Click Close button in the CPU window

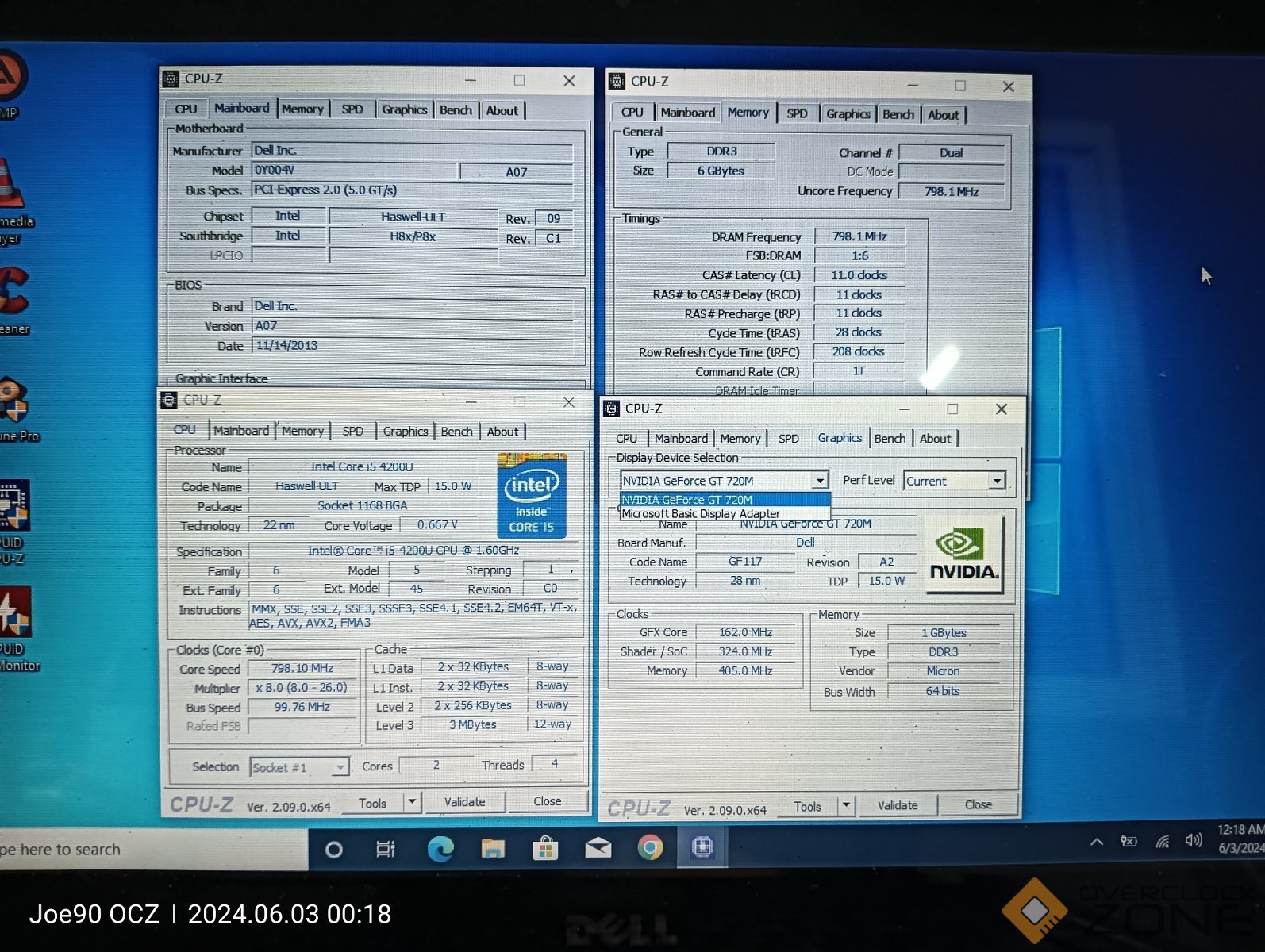coord(548,801)
